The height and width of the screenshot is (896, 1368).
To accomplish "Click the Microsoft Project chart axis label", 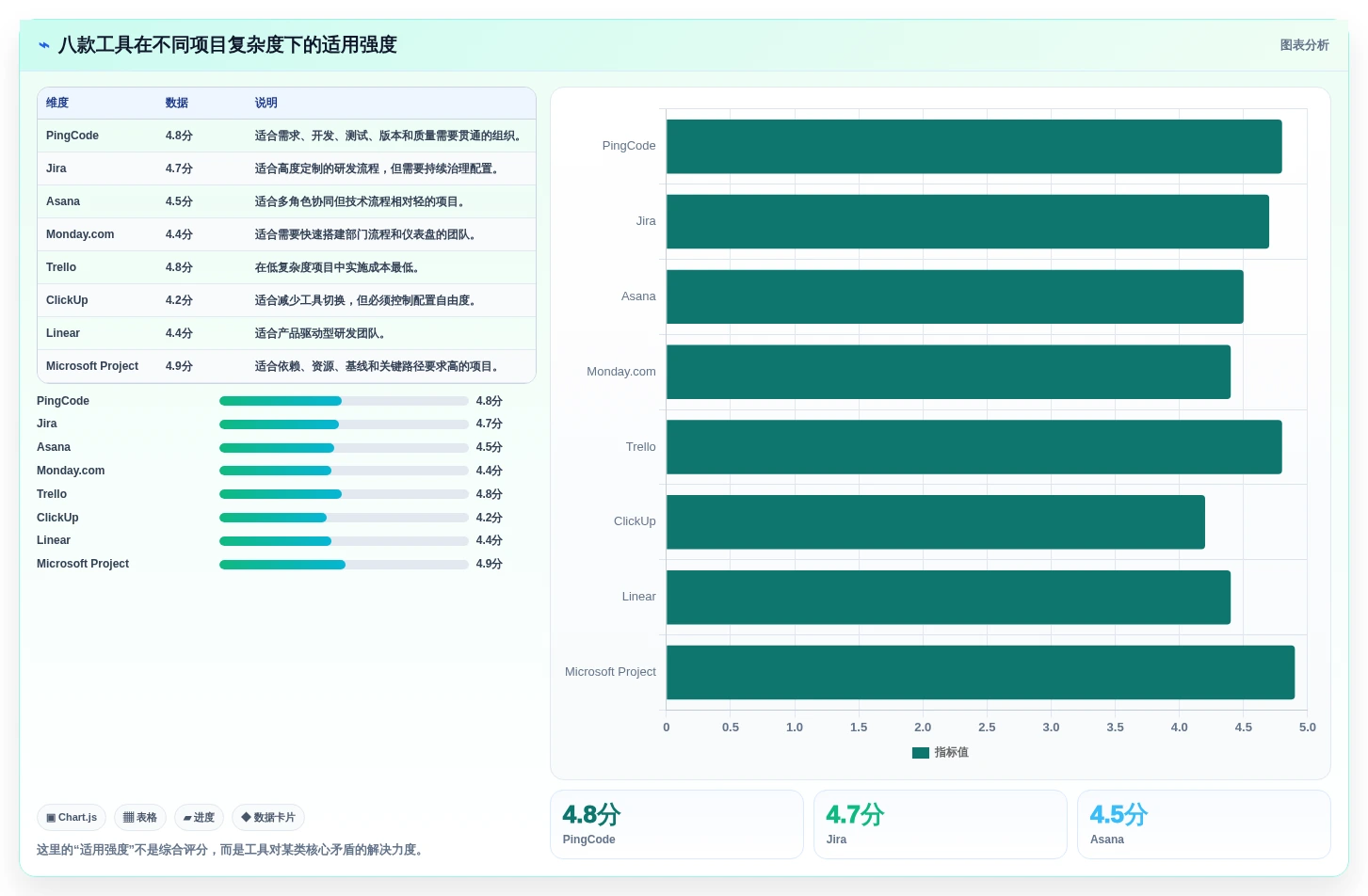I will tap(610, 672).
